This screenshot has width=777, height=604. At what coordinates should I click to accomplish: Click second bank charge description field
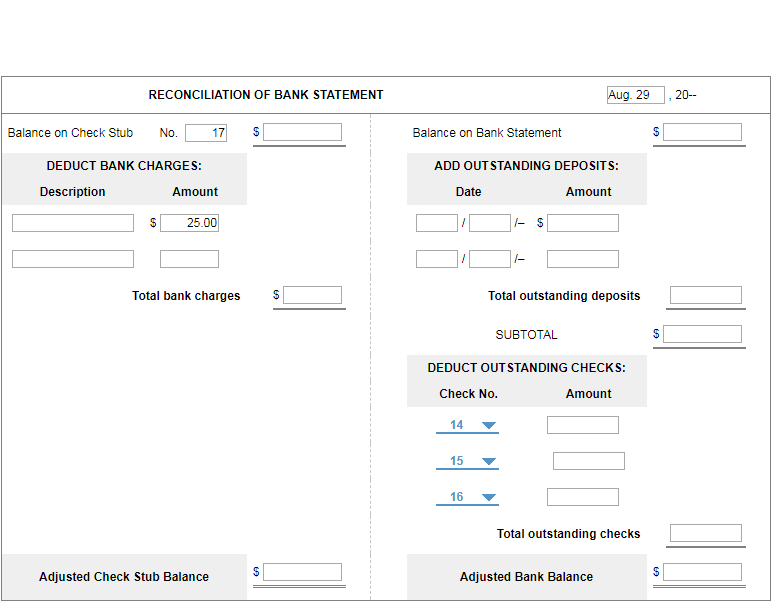pos(73,259)
